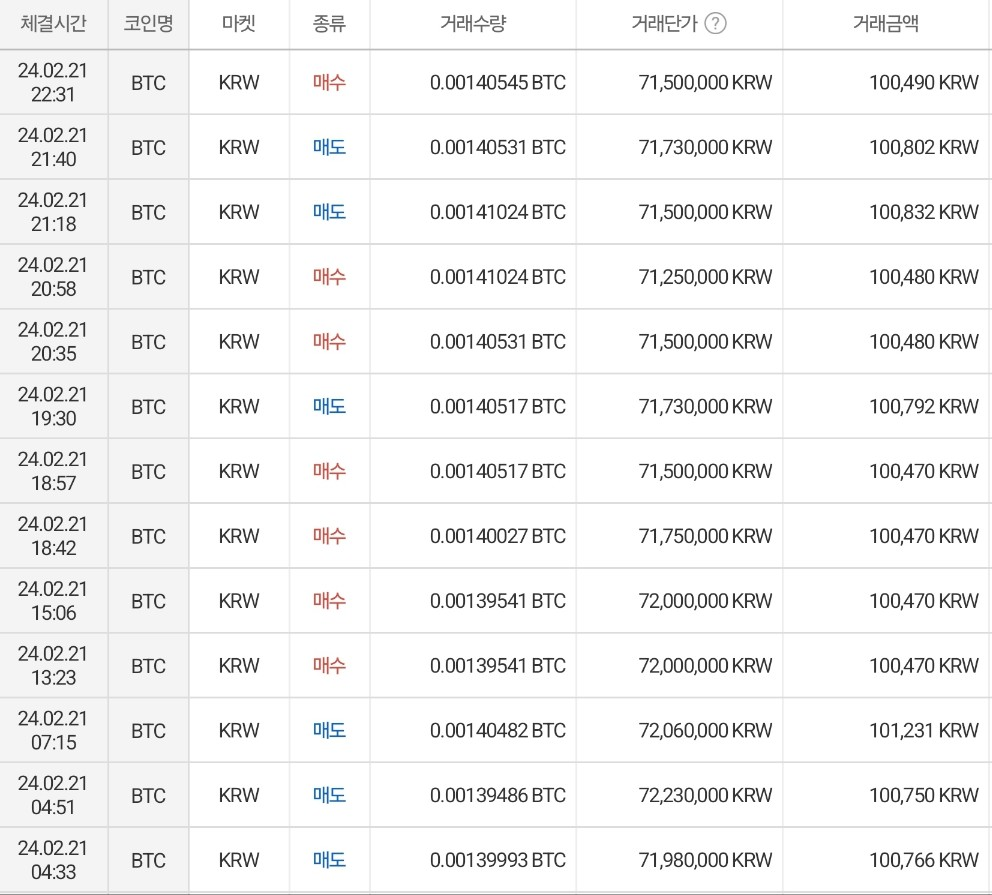
Task: Click amount 100,802 KRW
Action: tap(924, 147)
